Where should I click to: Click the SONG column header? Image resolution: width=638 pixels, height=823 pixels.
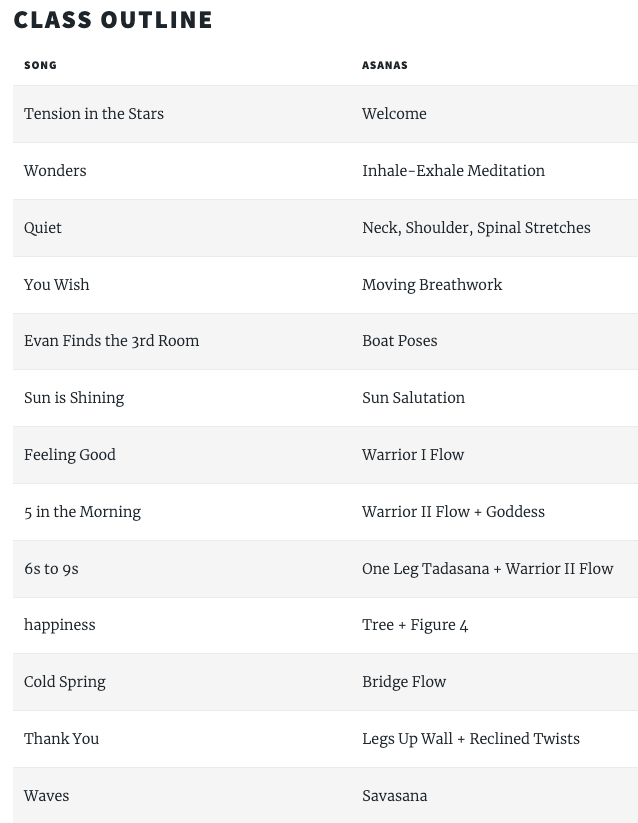[40, 65]
